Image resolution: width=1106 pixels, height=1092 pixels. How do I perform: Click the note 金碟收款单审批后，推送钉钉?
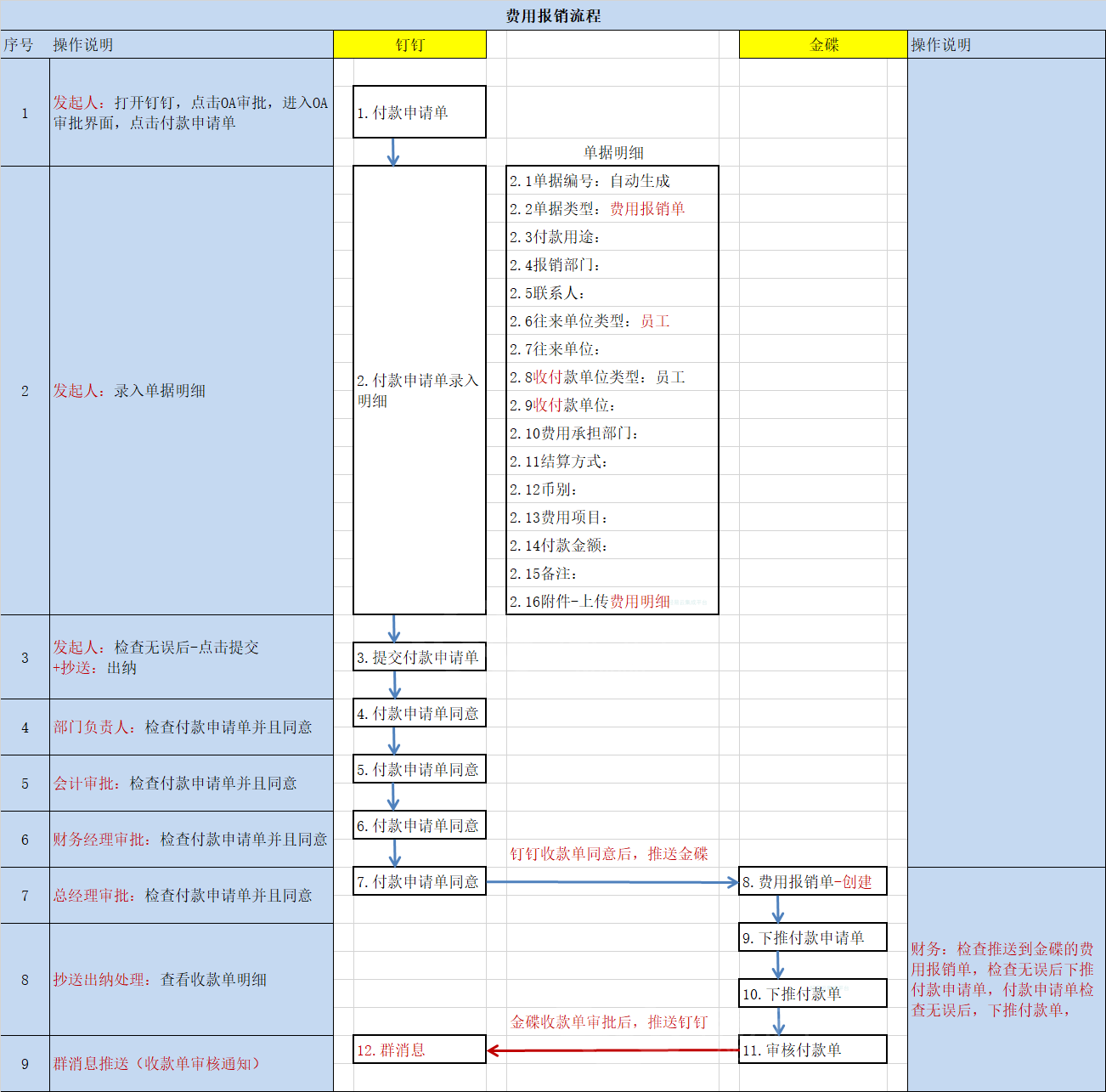click(x=609, y=1021)
